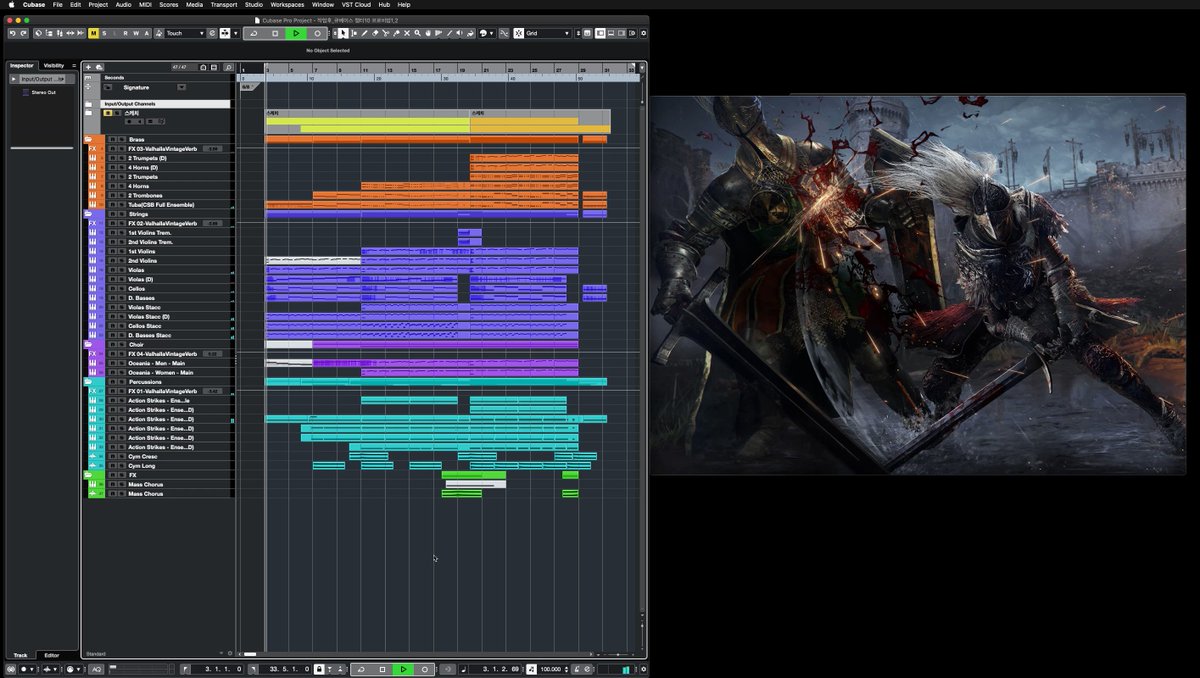1200x678 pixels.
Task: Open the Transport menu
Action: (x=224, y=4)
